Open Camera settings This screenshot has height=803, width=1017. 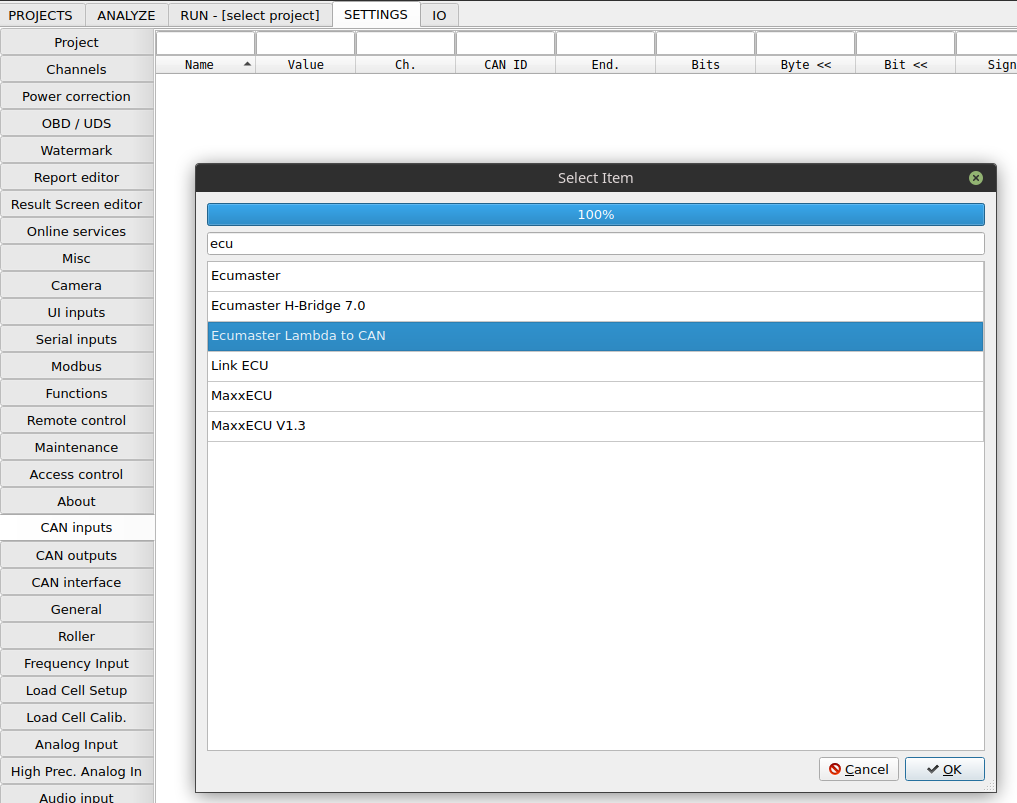click(77, 286)
